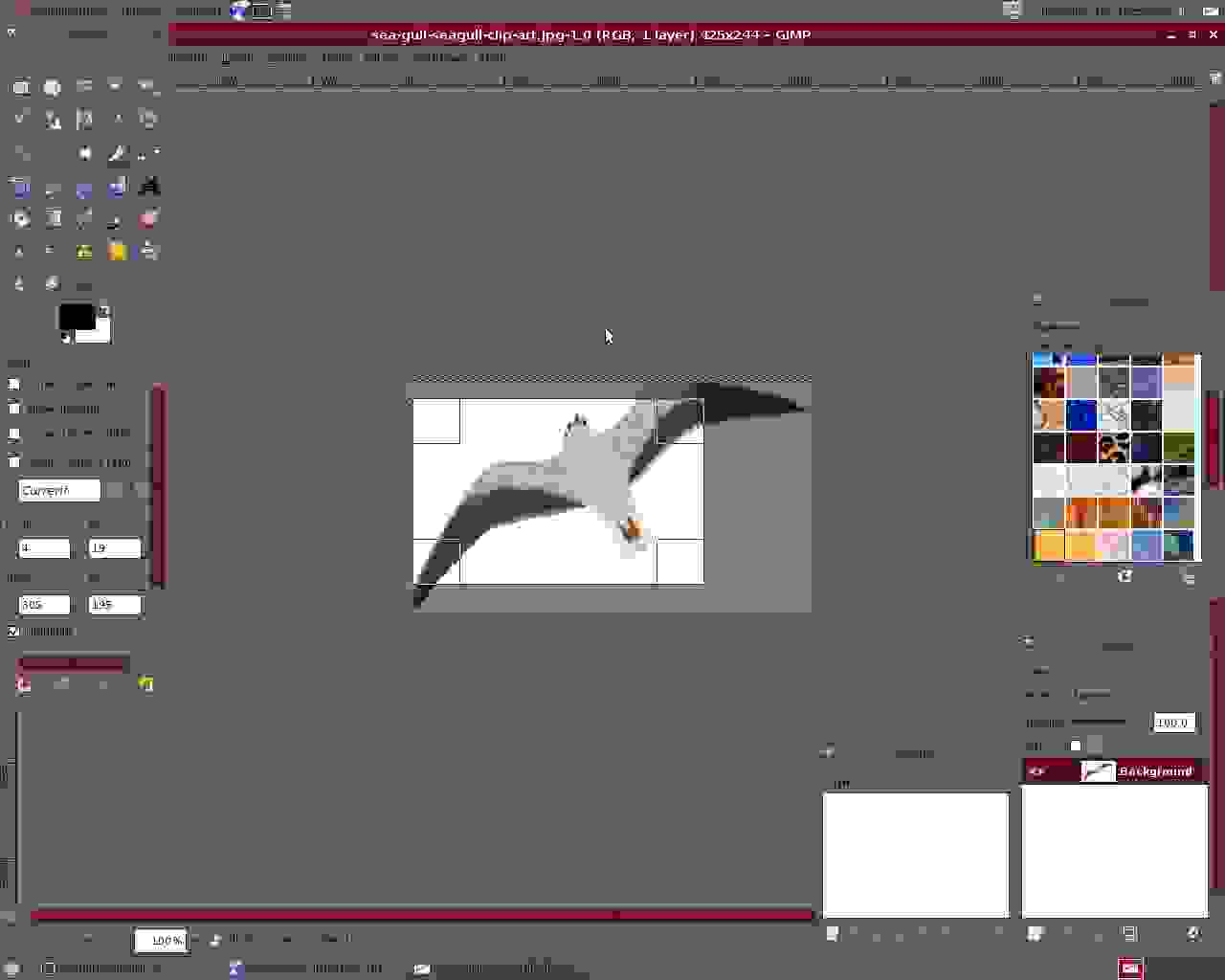Open the Edit menu in image window

236,57
